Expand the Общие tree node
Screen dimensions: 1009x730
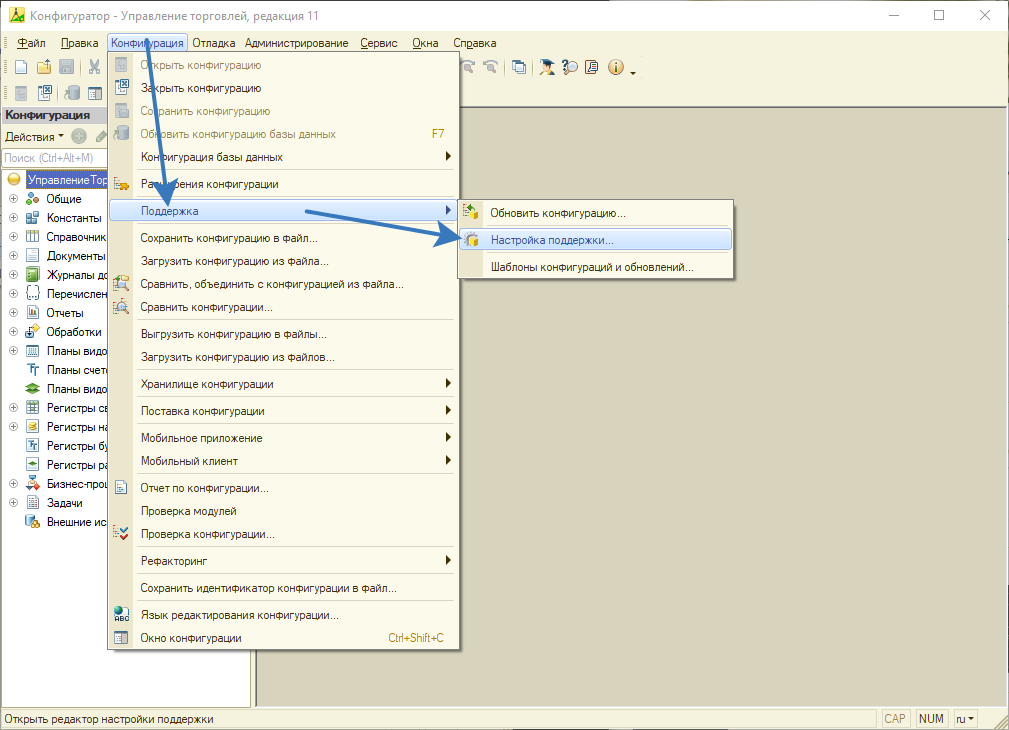14,199
